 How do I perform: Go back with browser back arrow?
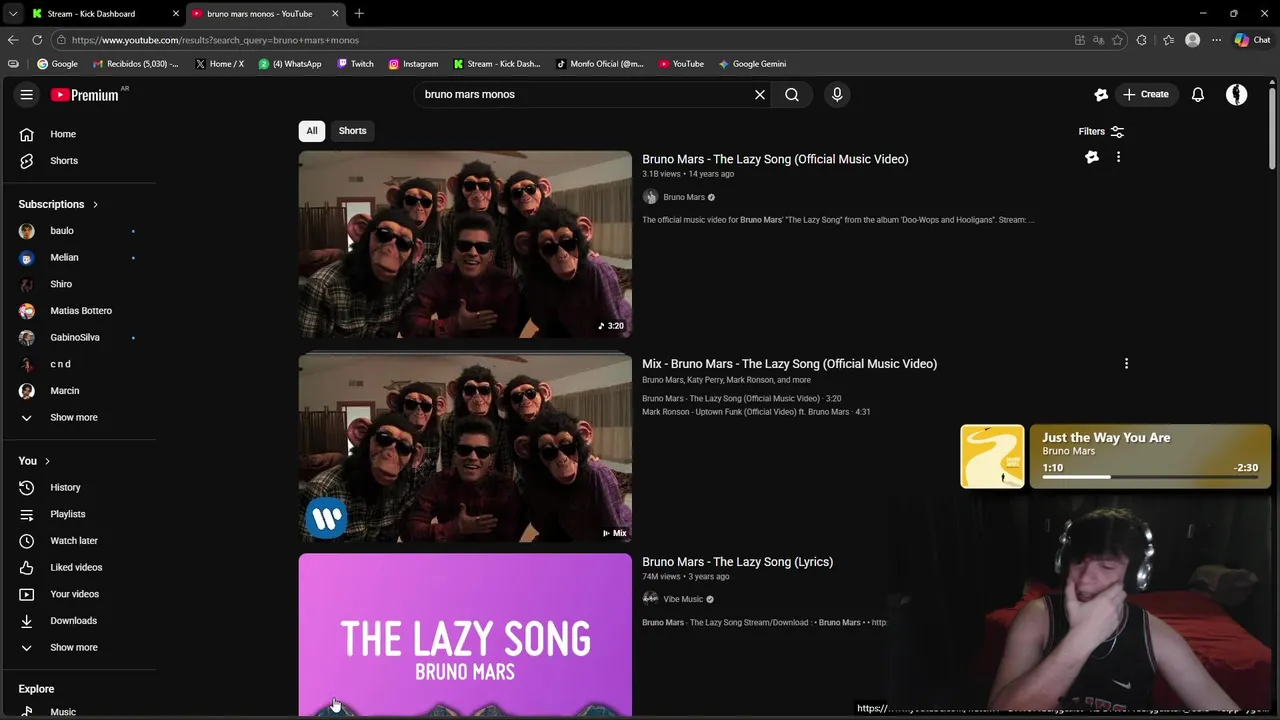tap(13, 40)
